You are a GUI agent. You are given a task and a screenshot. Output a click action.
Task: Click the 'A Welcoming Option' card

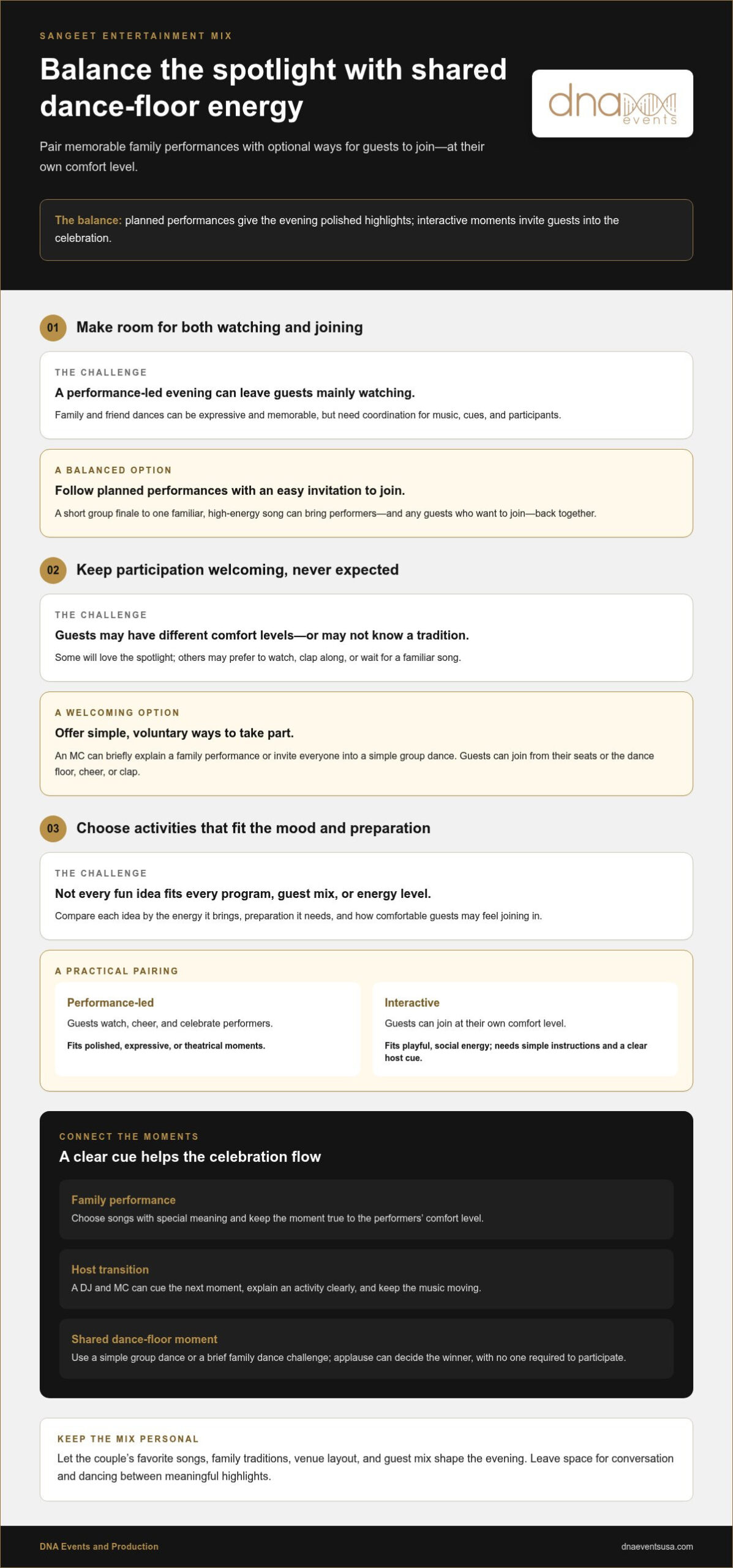click(x=366, y=744)
